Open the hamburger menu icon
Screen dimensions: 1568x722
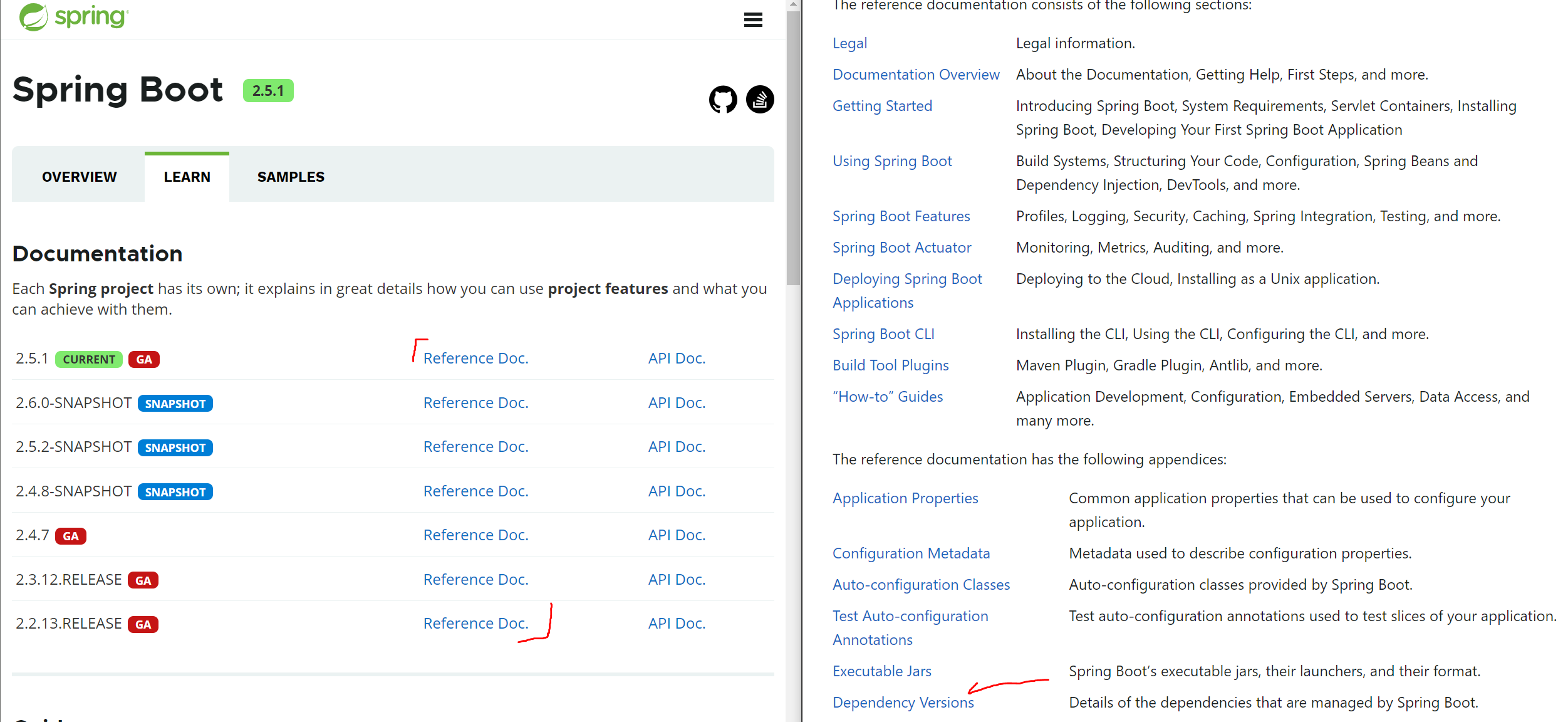pyautogui.click(x=752, y=20)
